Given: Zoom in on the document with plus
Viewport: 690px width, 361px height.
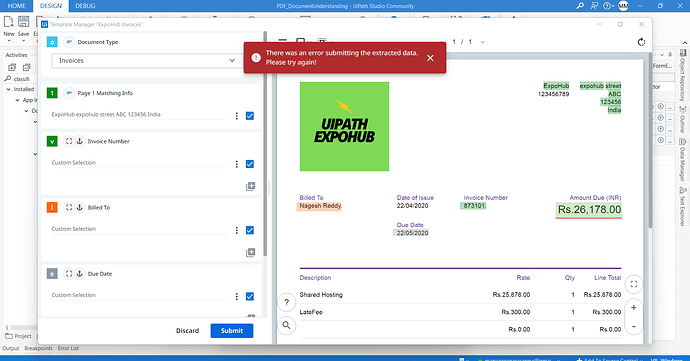Looking at the screenshot, I should [634, 308].
